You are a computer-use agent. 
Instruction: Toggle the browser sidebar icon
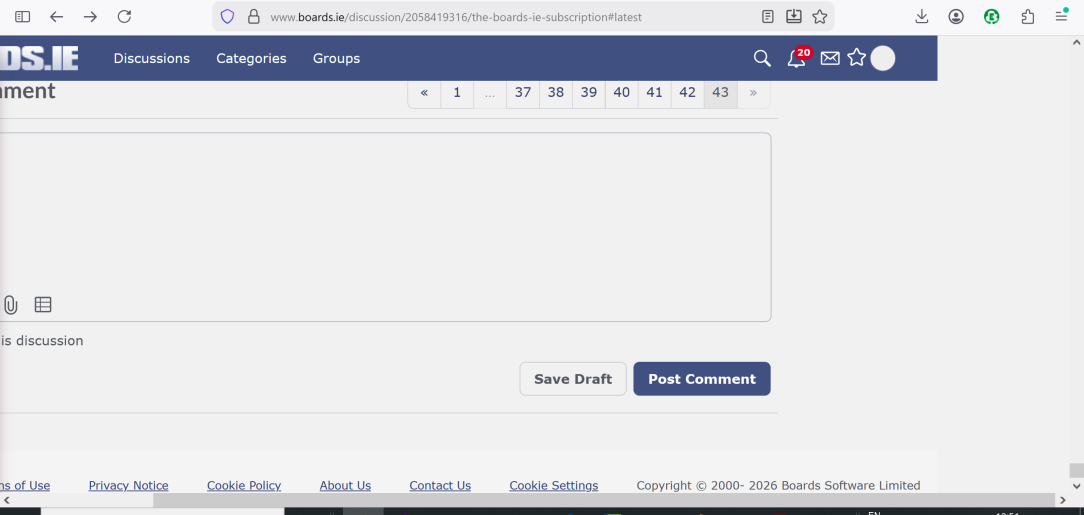[x=22, y=17]
